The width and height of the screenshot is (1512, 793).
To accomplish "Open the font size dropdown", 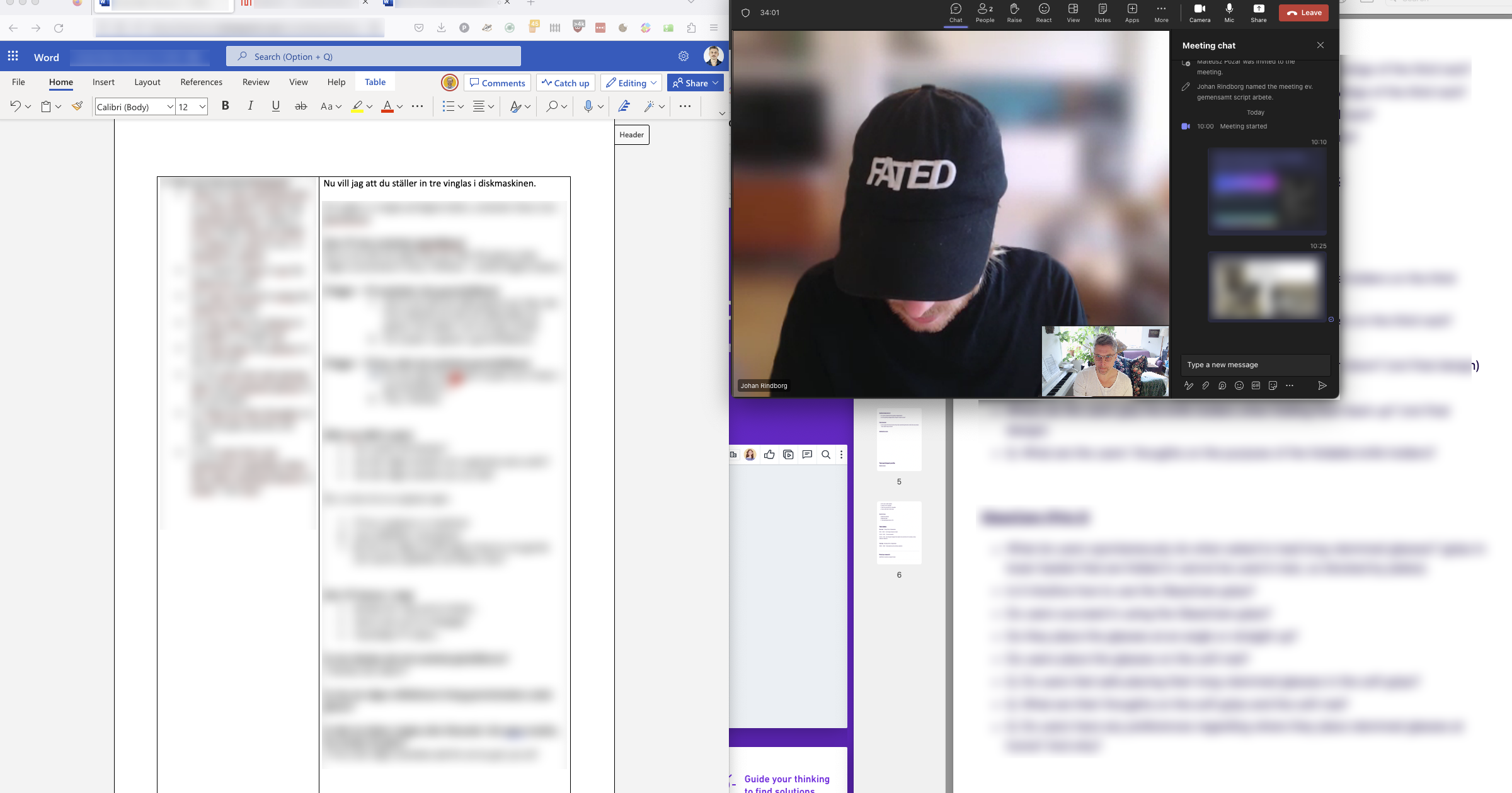I will (202, 106).
